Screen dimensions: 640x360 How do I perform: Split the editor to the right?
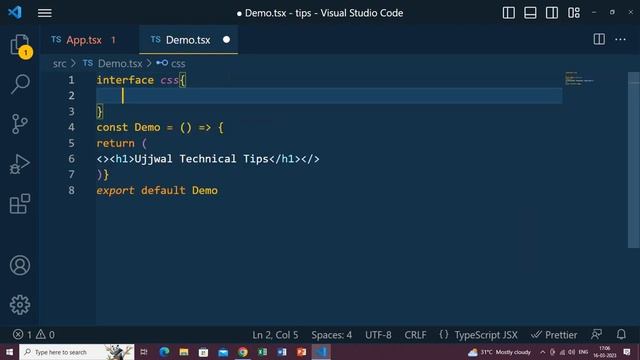[599, 40]
